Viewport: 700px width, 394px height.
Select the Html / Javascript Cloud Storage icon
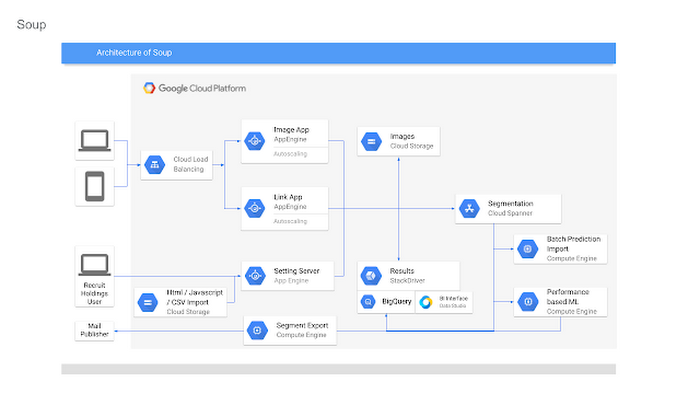point(148,302)
